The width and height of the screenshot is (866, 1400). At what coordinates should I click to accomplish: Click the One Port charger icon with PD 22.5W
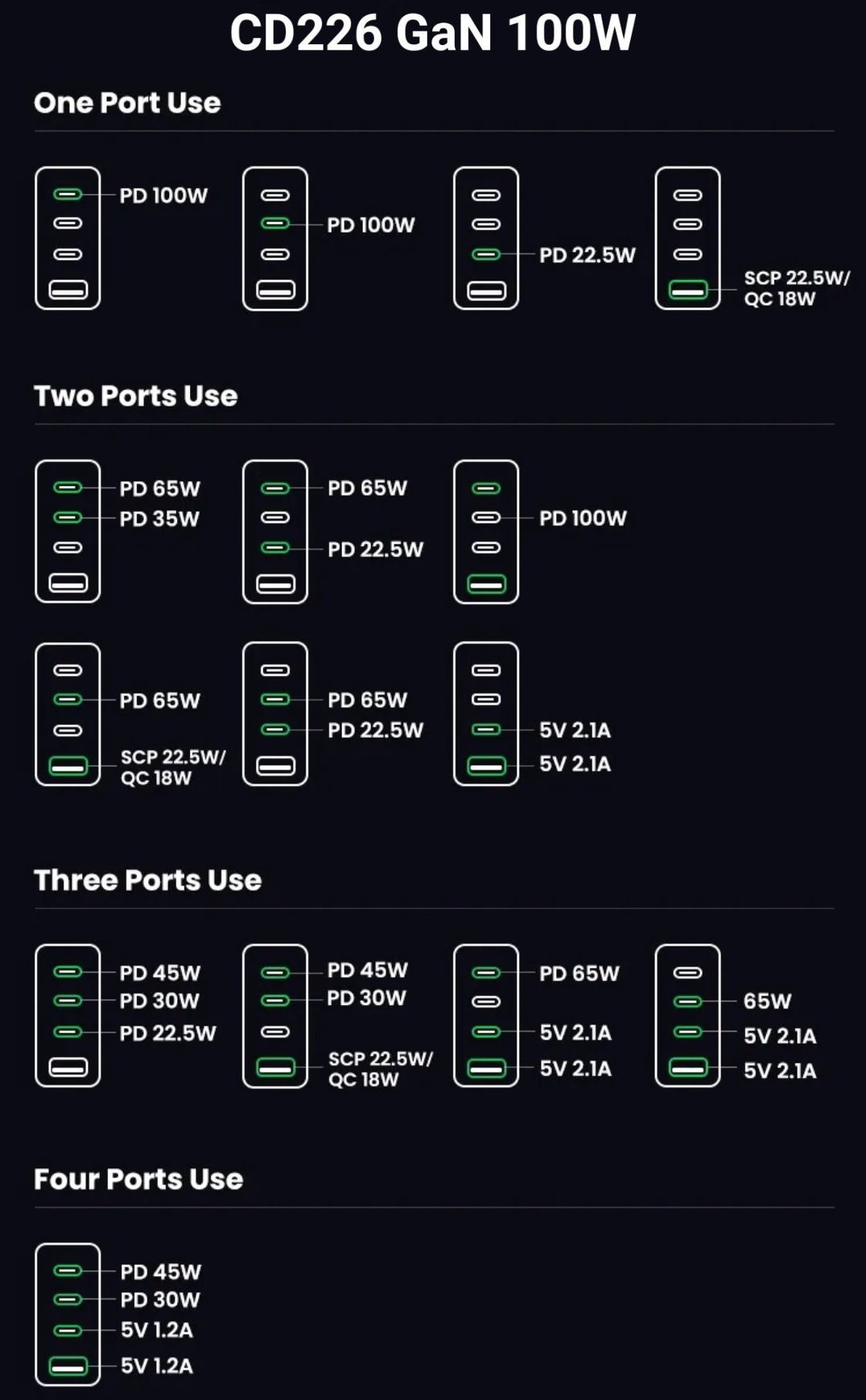(486, 238)
